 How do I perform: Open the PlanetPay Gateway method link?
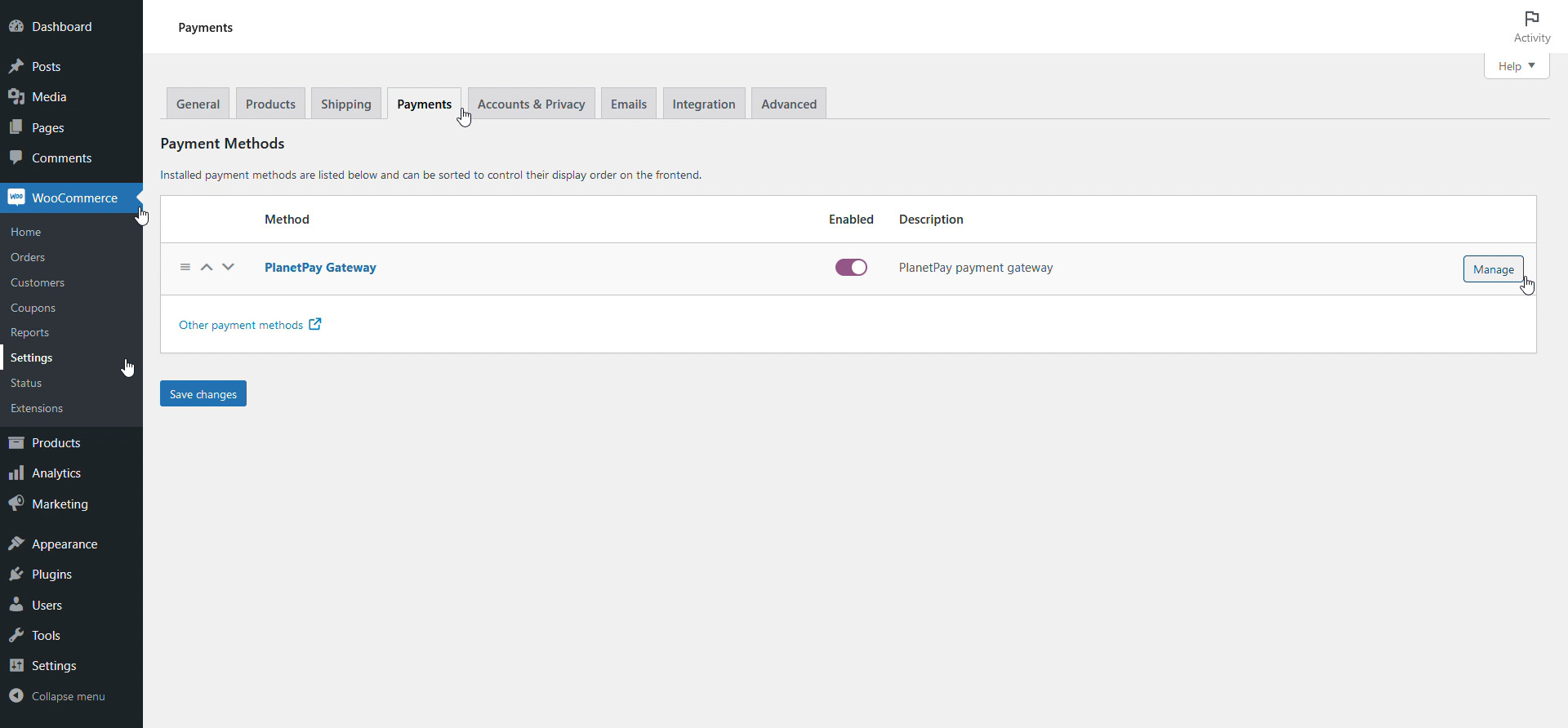tap(320, 268)
